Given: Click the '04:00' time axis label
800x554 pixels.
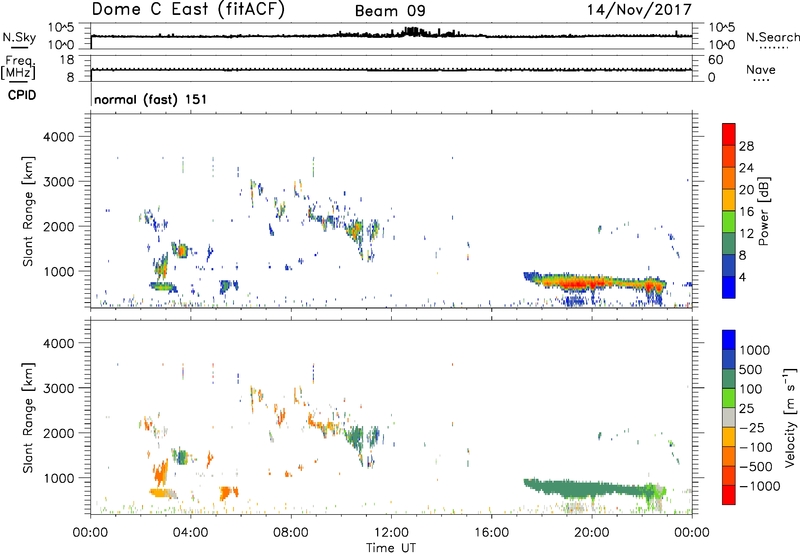Looking at the screenshot, I should [x=190, y=533].
